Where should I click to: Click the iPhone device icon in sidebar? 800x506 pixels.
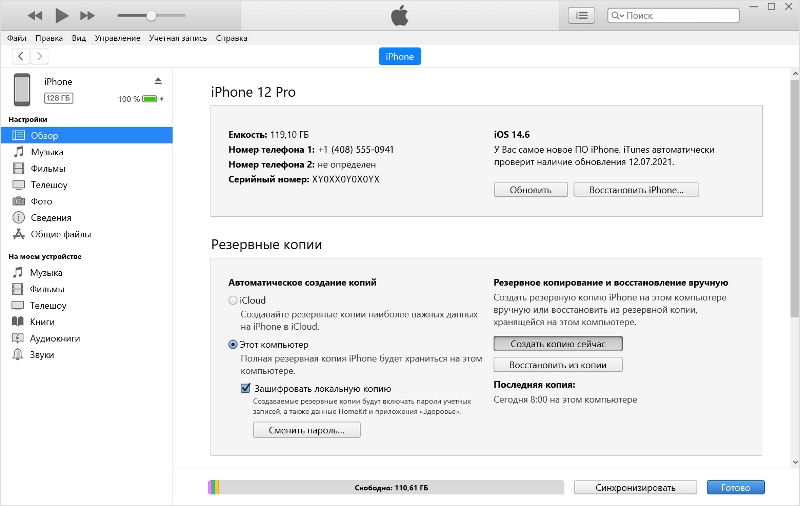click(22, 90)
